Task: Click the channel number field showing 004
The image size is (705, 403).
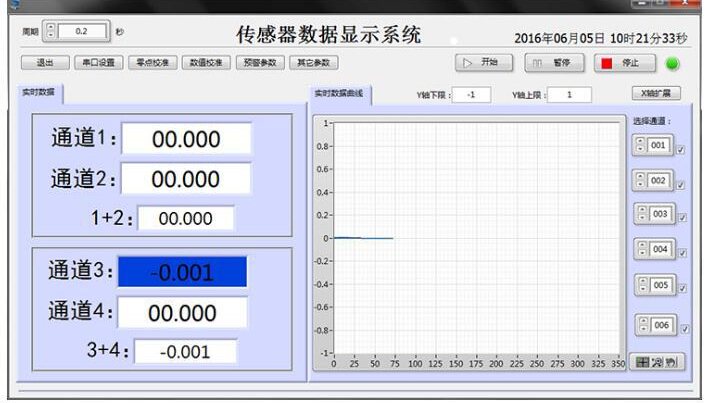Action: 660,249
